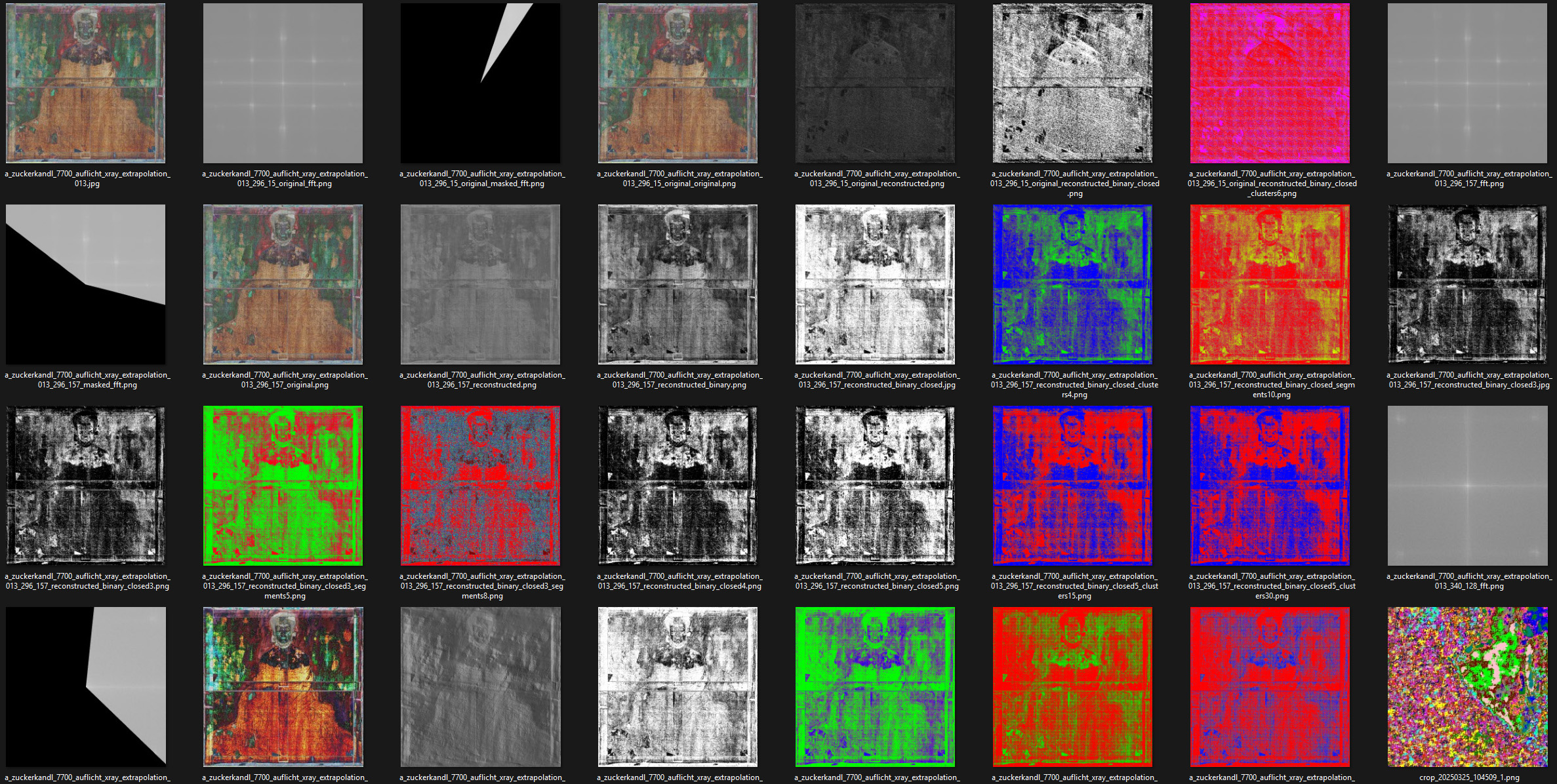Select extrapolation_013.jpg thumbnail
1557x784 pixels.
coord(85,83)
